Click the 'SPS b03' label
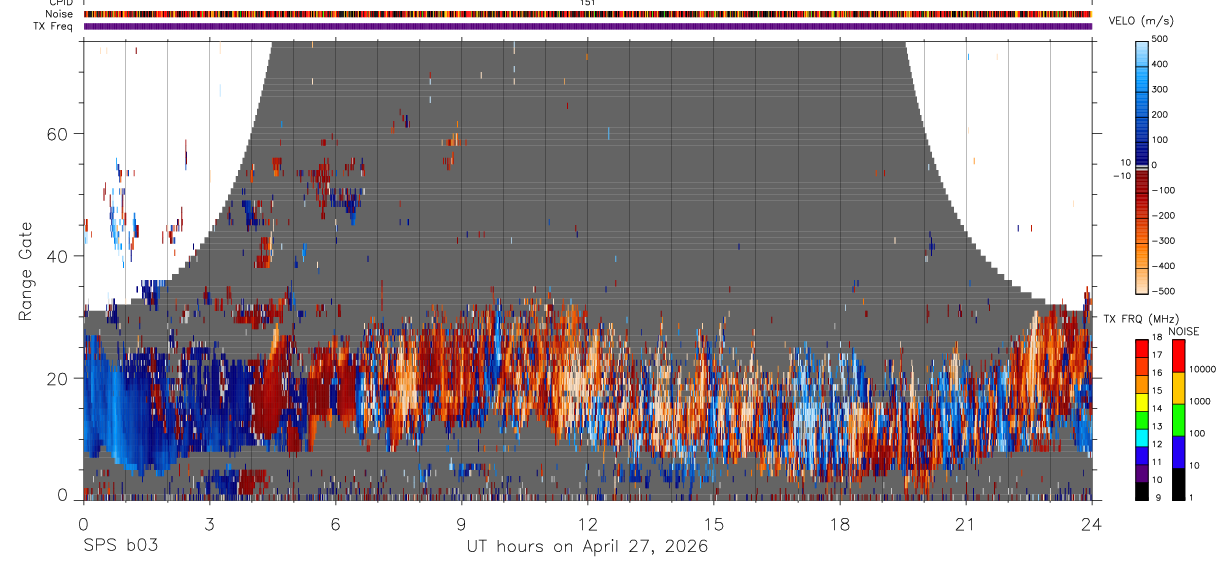Image resolution: width=1228 pixels, height=567 pixels. pyautogui.click(x=120, y=547)
